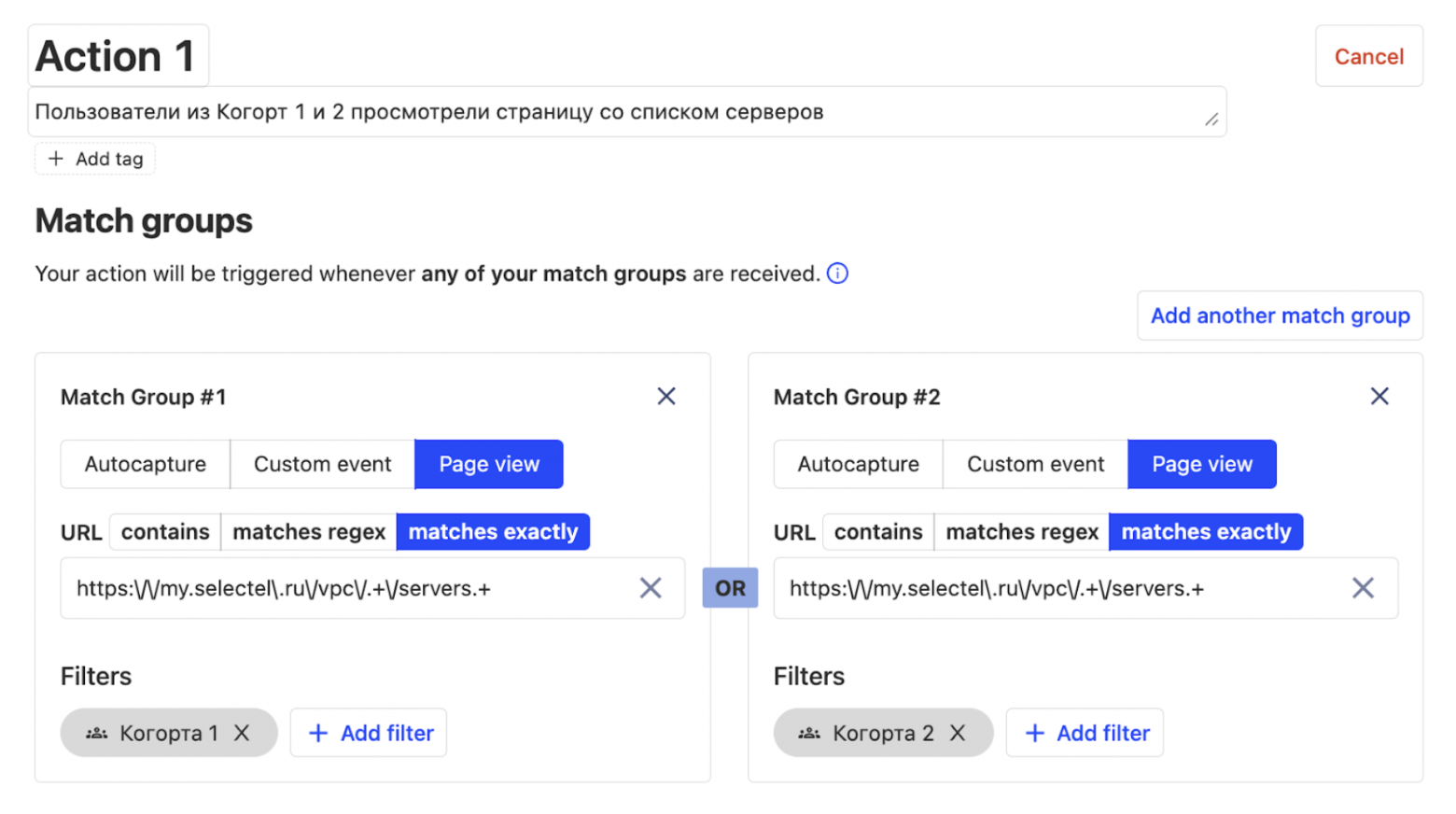Select Page view tab in Match Group #1

point(489,464)
